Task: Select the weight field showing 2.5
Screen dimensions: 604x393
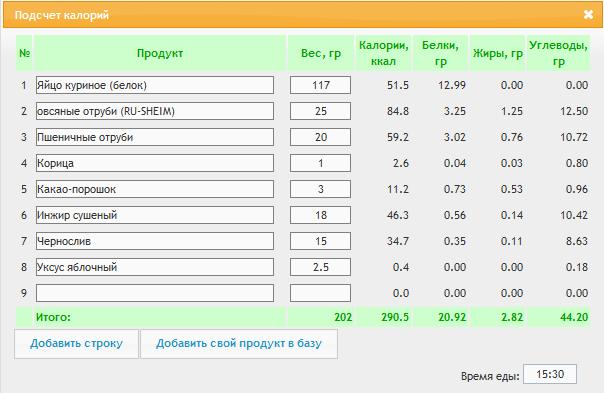Action: 320,267
